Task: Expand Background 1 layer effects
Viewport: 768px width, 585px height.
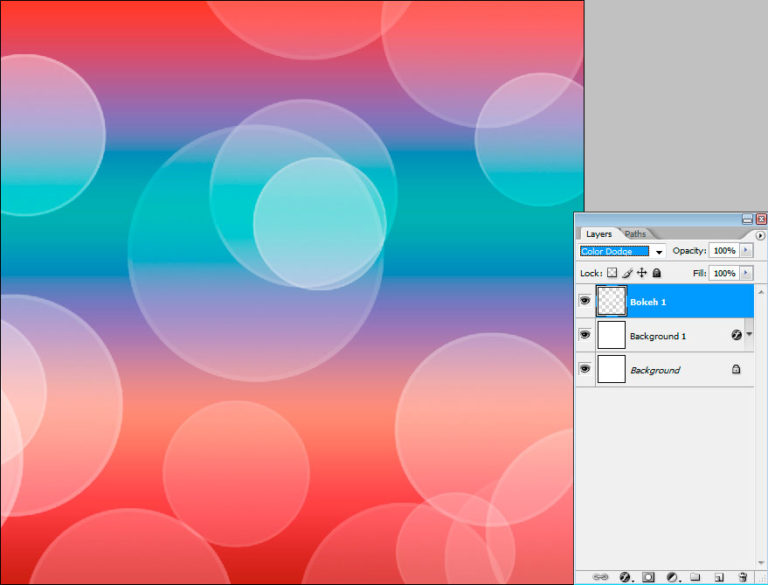Action: pyautogui.click(x=749, y=334)
